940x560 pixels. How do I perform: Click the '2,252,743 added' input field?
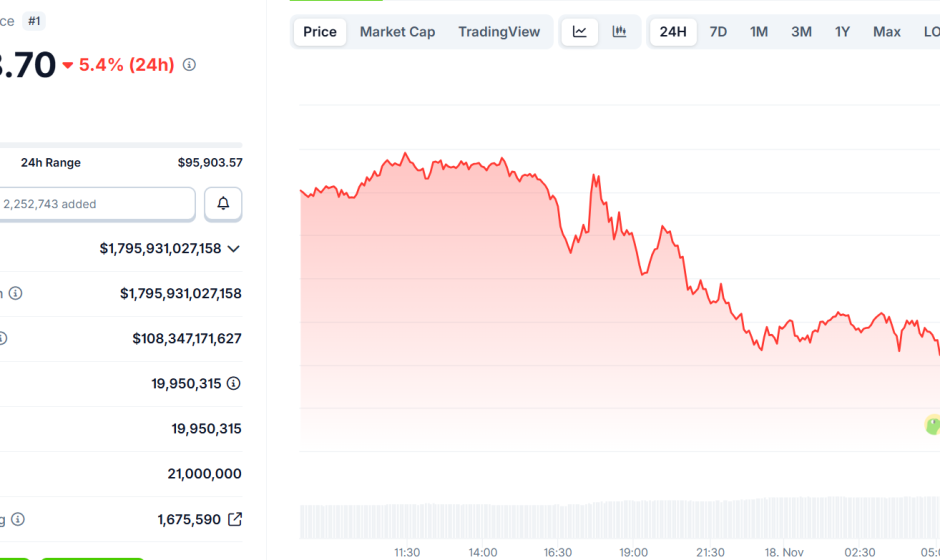point(97,204)
